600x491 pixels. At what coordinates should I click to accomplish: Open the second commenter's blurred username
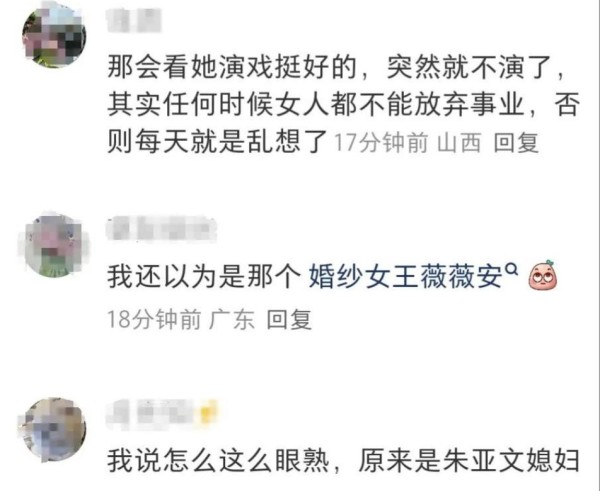[x=162, y=229]
